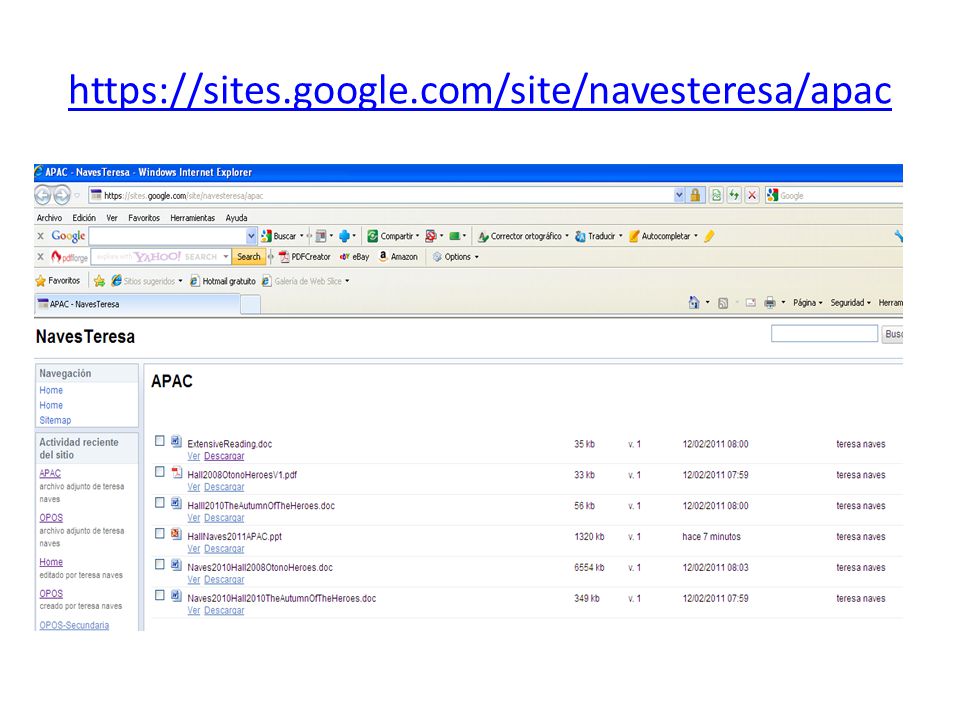Click the Buscar button on Google toolbar
Screen dimensions: 960x720
pyautogui.click(x=282, y=236)
